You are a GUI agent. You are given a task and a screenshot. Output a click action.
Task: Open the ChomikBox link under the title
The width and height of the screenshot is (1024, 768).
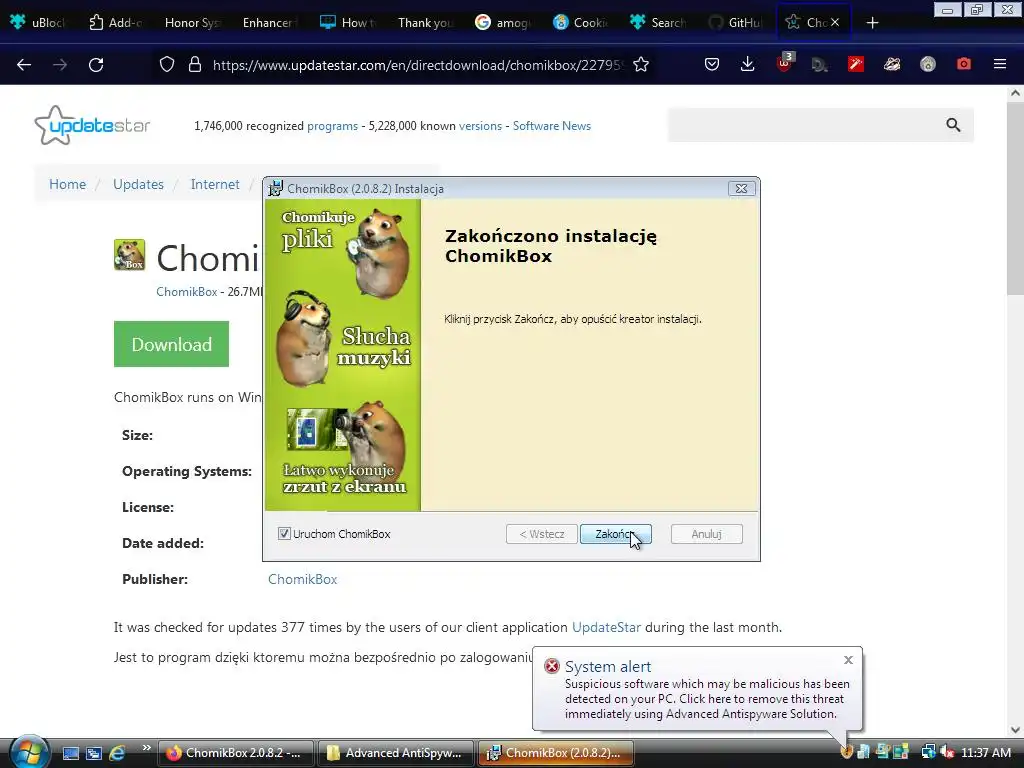point(186,292)
